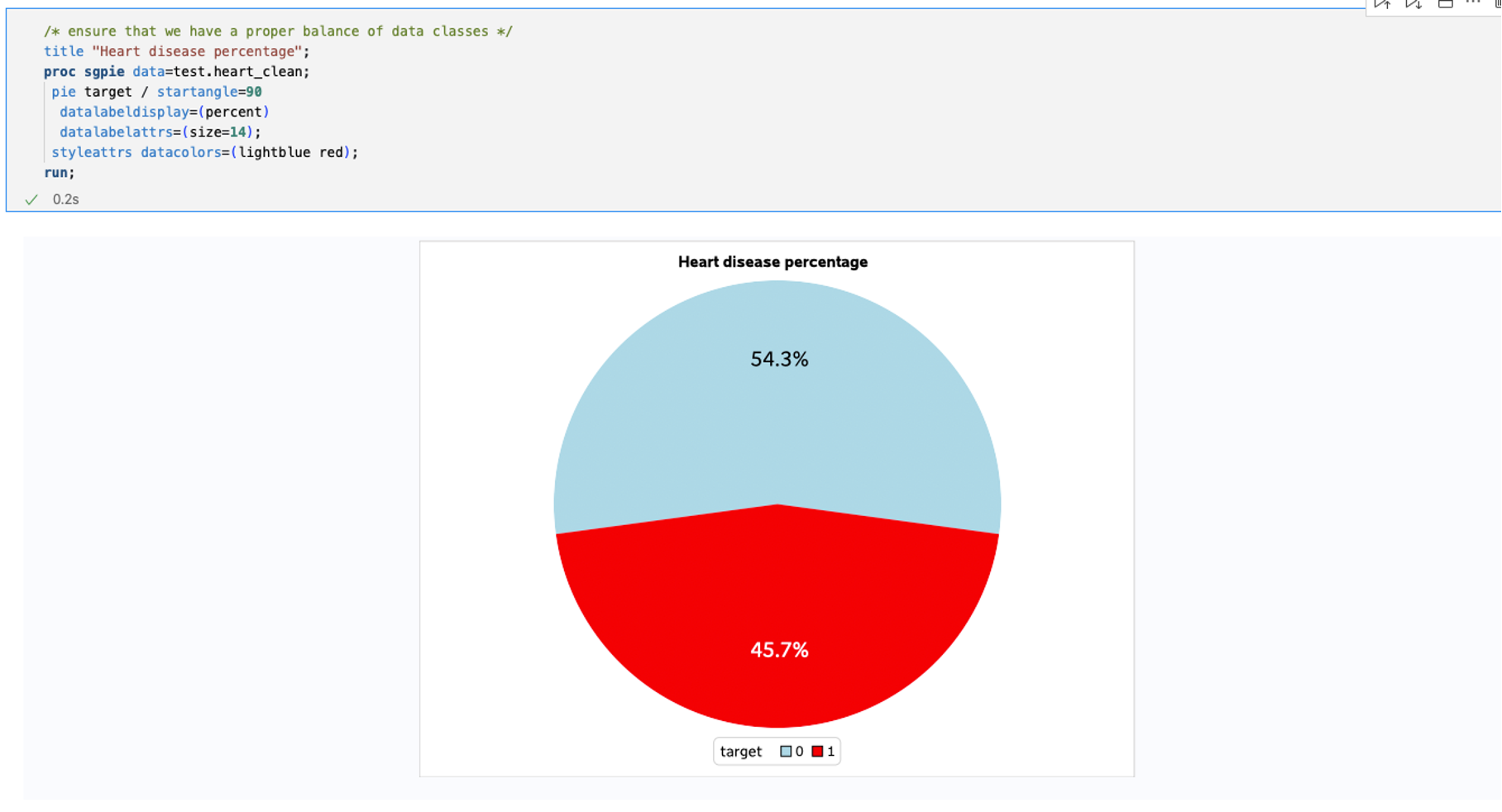
Task: Click the Execute Above Cells icon
Action: click(1382, 4)
